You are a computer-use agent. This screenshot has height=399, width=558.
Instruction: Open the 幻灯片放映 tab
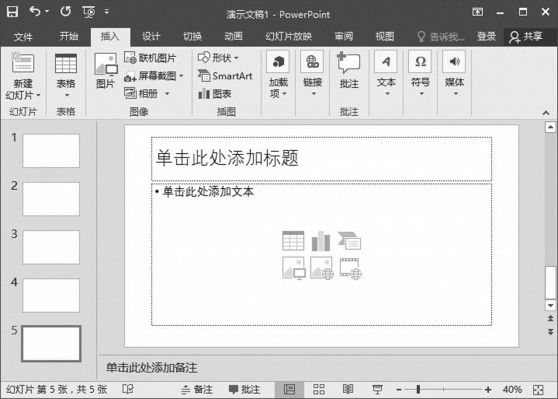289,36
